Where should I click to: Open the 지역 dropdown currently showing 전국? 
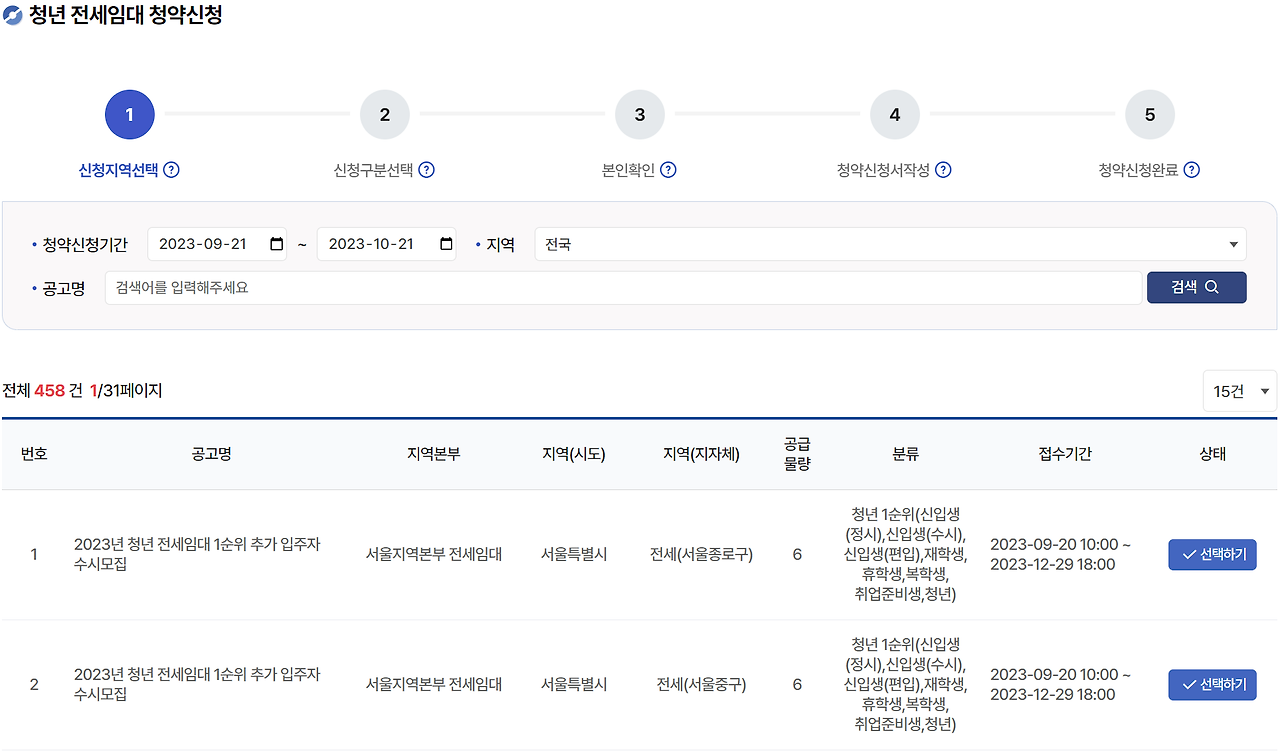coord(890,243)
